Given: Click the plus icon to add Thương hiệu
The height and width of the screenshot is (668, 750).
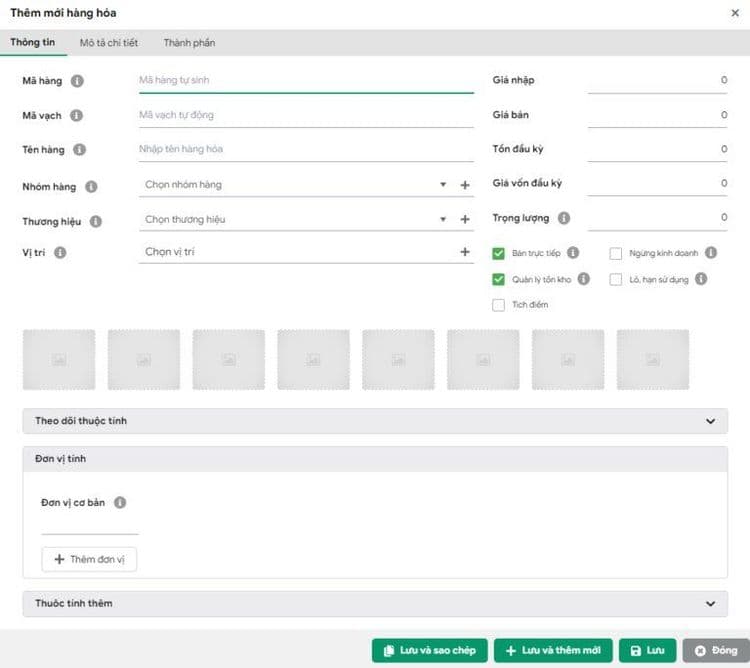Looking at the screenshot, I should (465, 220).
